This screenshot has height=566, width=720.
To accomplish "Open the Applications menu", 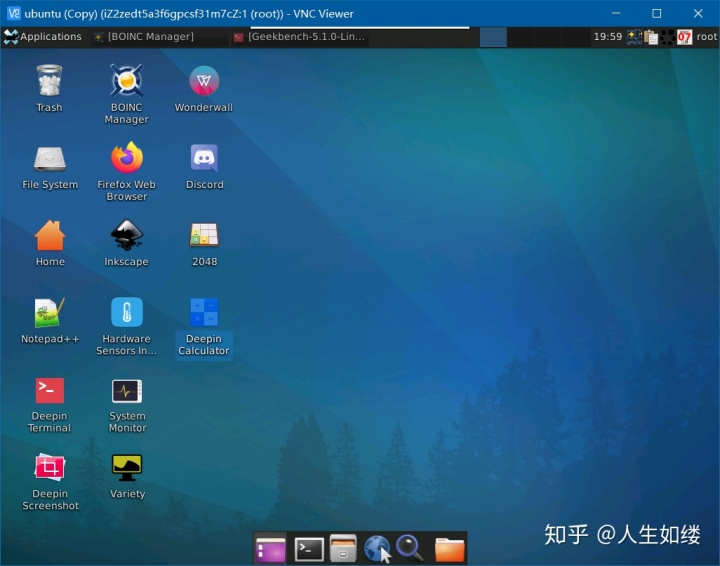I will [42, 37].
